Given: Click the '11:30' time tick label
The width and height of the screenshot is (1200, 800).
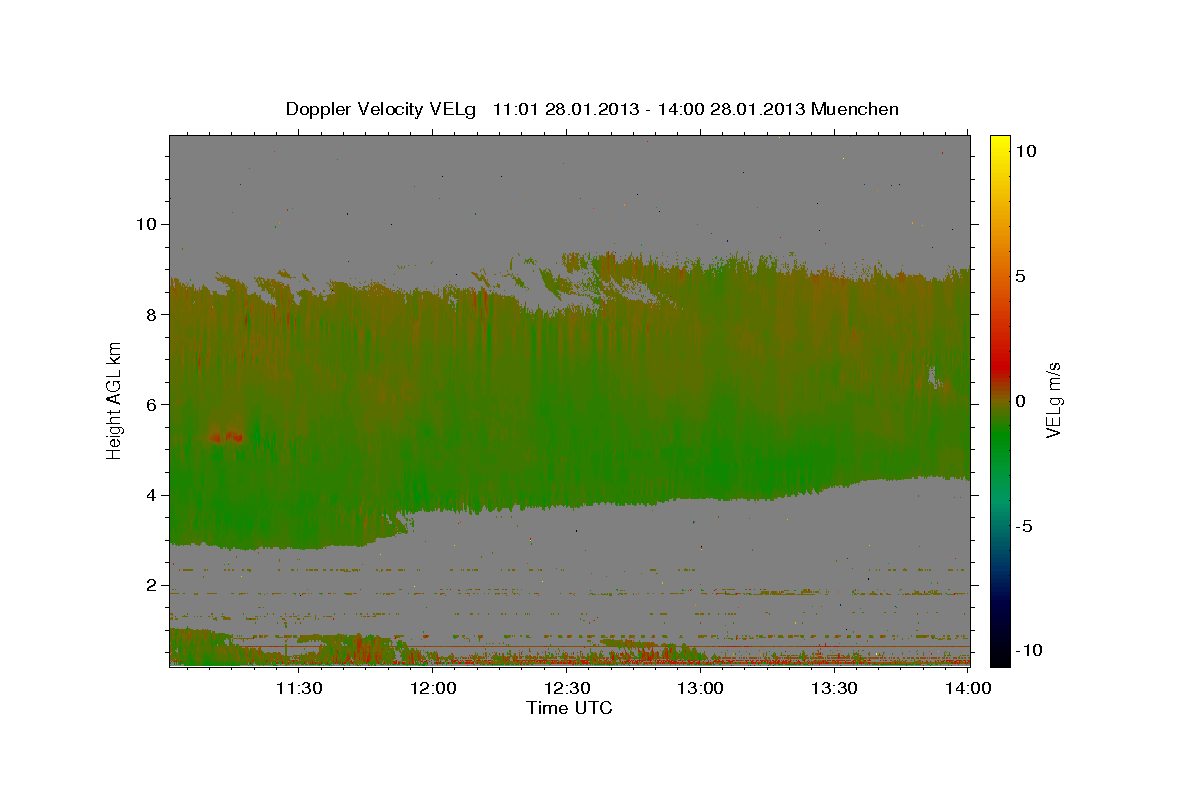Looking at the screenshot, I should tap(299, 688).
